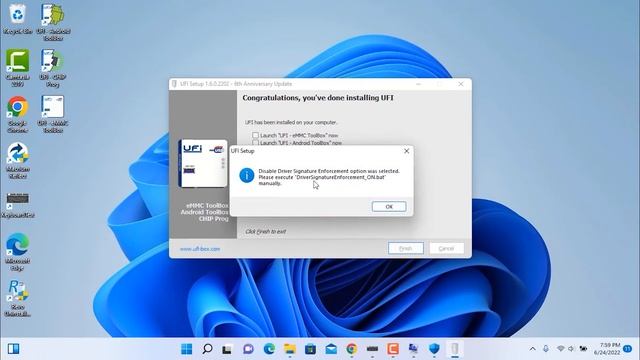This screenshot has width=640, height=360.
Task: Close the UFI Setup message dialog with X
Action: (407, 151)
